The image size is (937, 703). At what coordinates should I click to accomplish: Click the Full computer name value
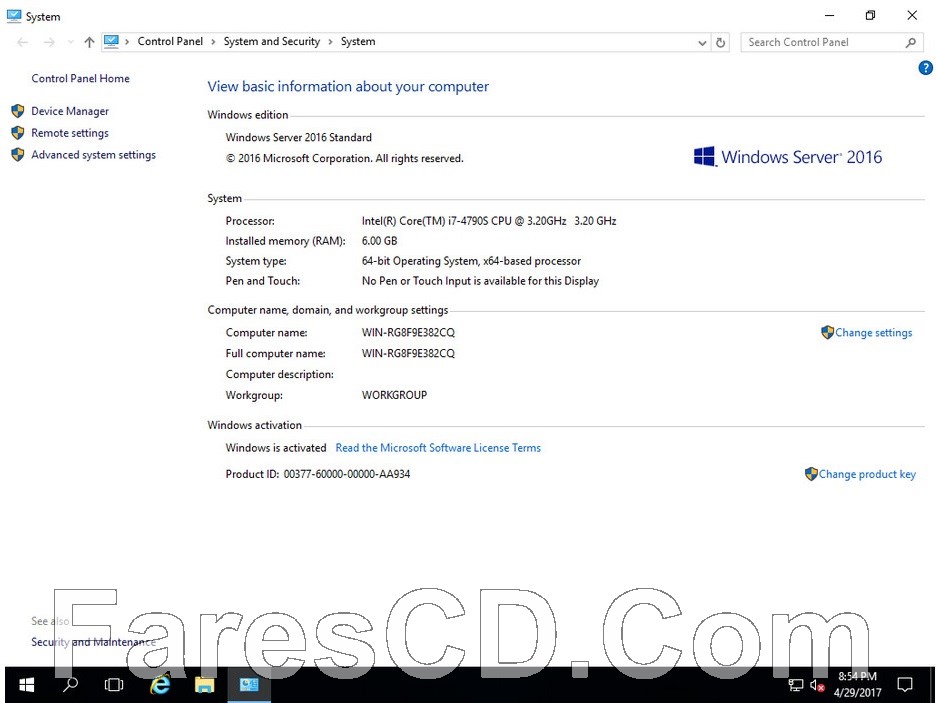pyautogui.click(x=408, y=353)
